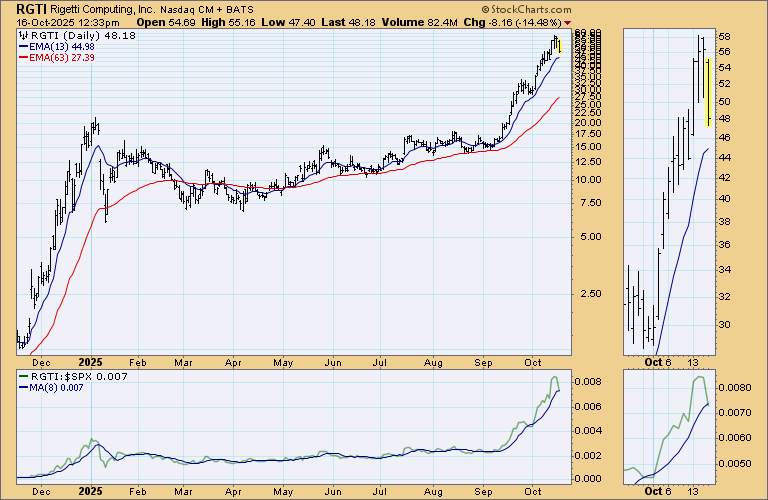This screenshot has height=500, width=768.
Task: Click the 'Oct' label on main chart axis
Action: [533, 363]
